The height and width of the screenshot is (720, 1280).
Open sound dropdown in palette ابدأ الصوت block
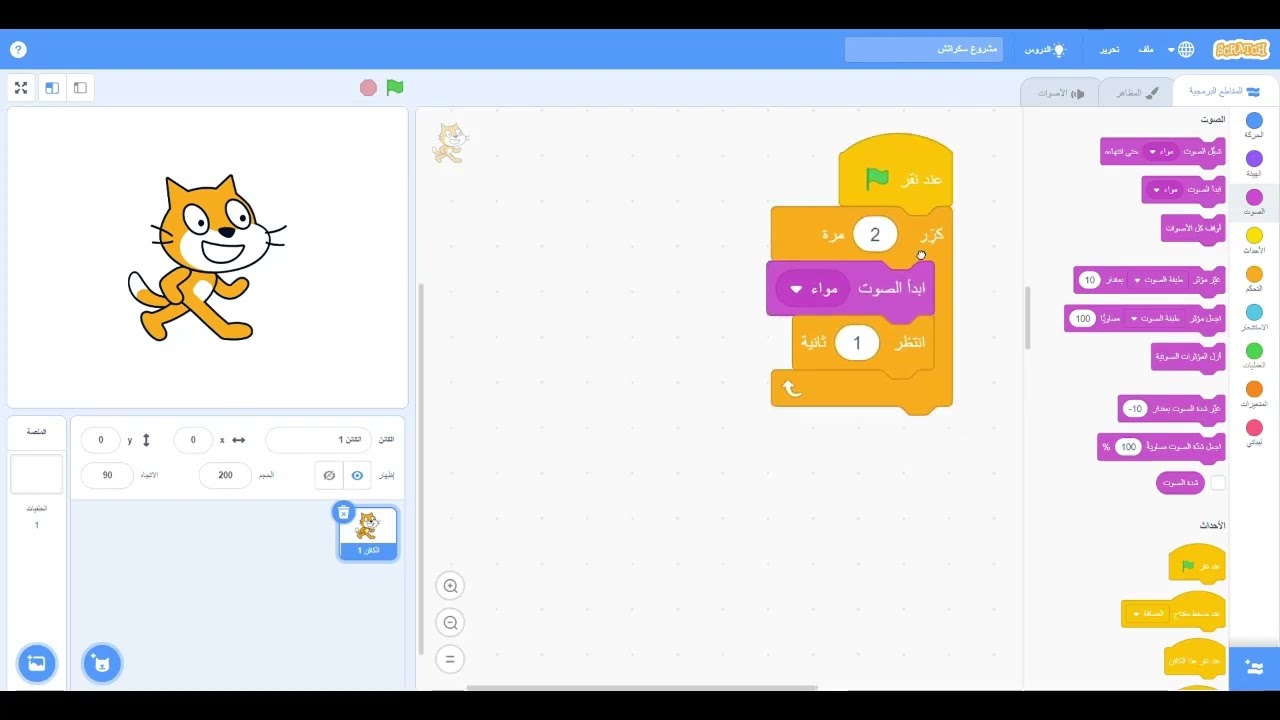tap(1166, 189)
